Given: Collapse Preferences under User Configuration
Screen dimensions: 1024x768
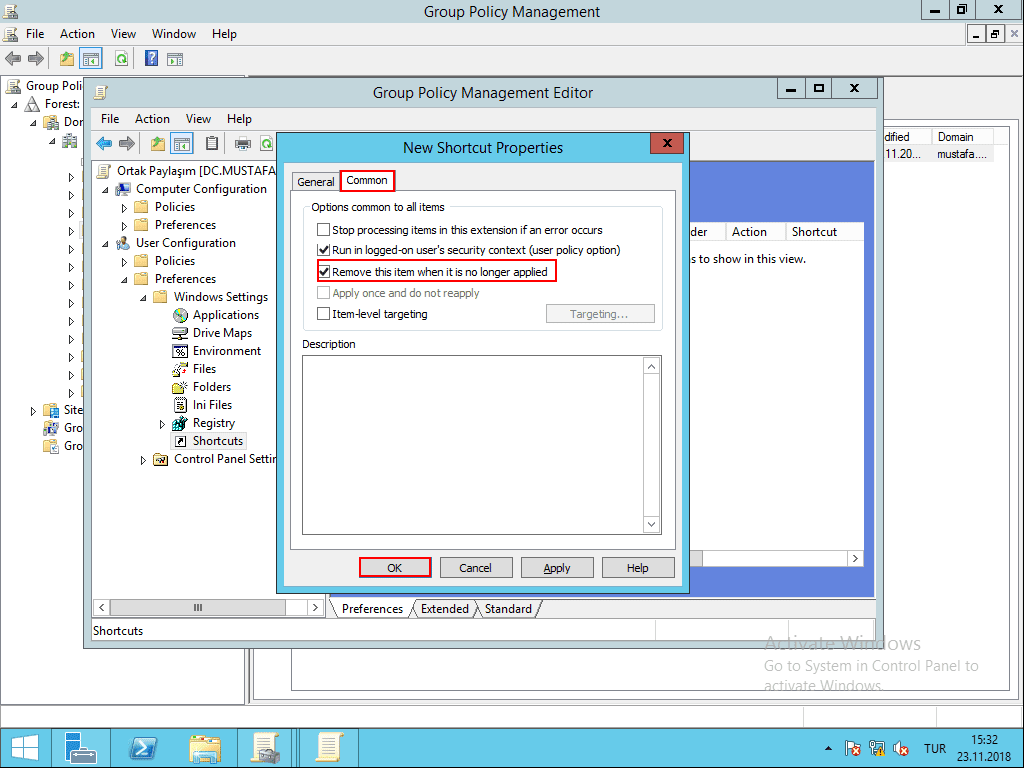Looking at the screenshot, I should click(124, 280).
